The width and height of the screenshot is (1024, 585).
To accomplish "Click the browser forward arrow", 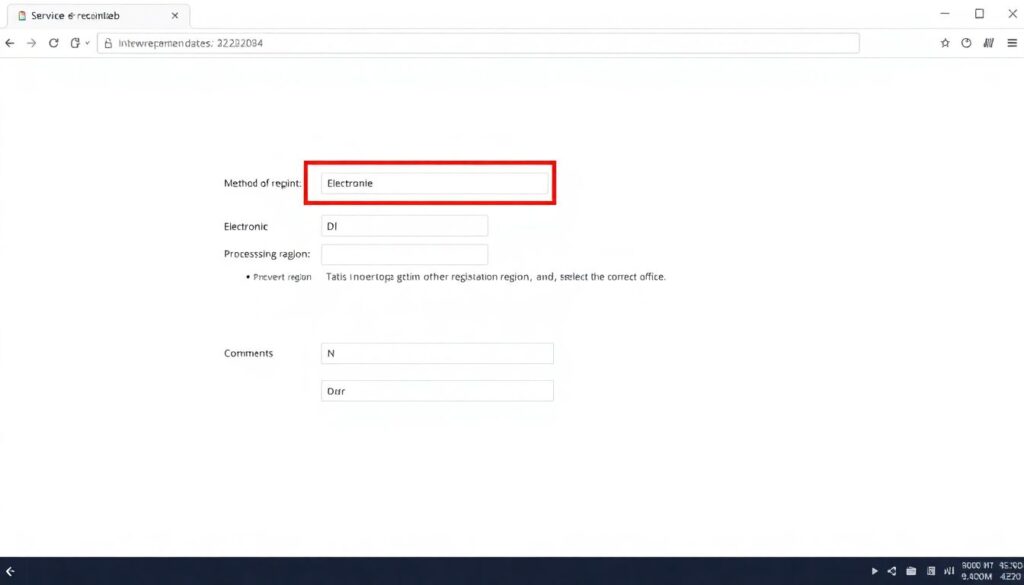I will coord(31,44).
